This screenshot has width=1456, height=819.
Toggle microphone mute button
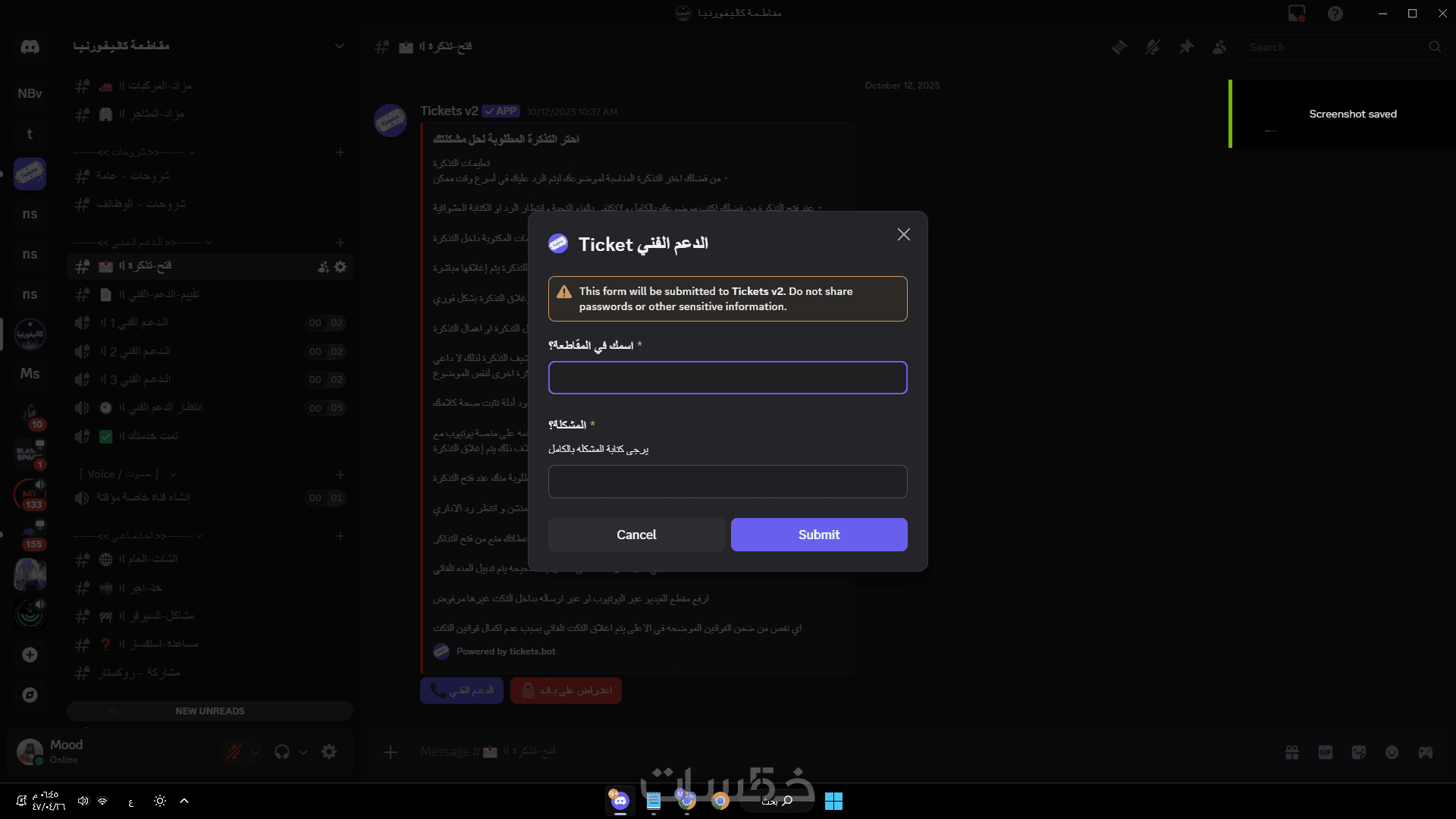pyautogui.click(x=234, y=752)
